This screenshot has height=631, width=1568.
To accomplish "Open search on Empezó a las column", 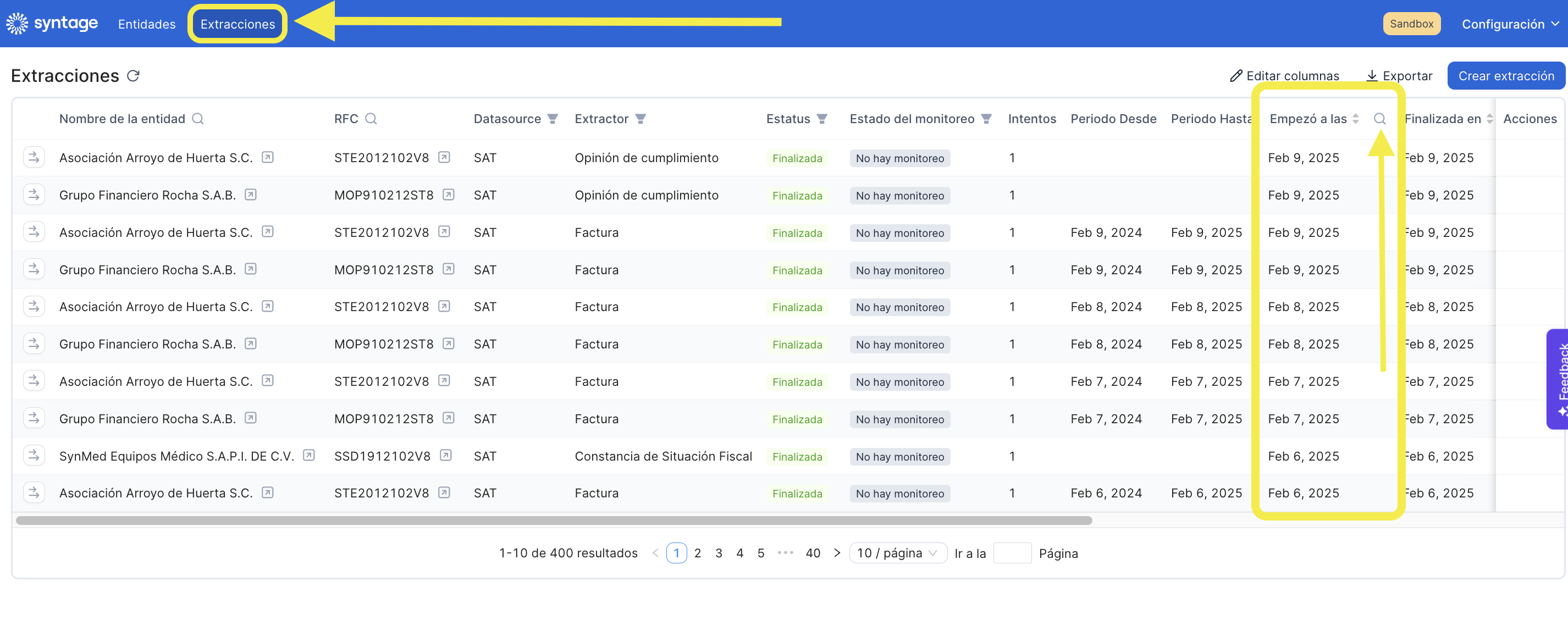I will pos(1380,119).
